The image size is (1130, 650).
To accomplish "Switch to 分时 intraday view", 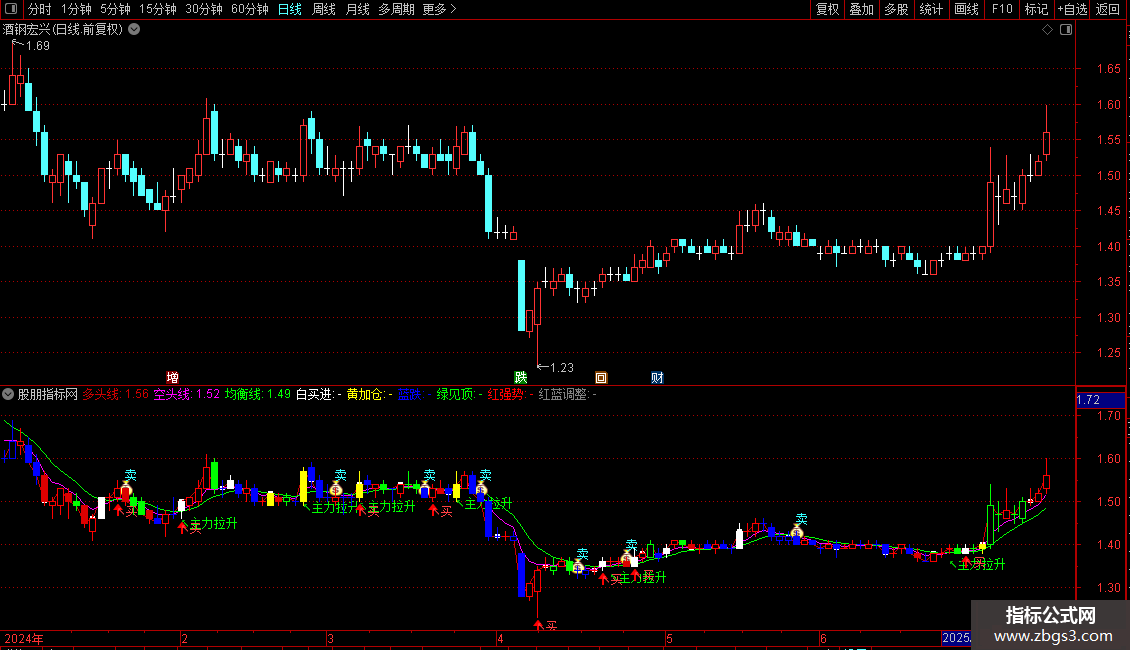I will coord(40,9).
